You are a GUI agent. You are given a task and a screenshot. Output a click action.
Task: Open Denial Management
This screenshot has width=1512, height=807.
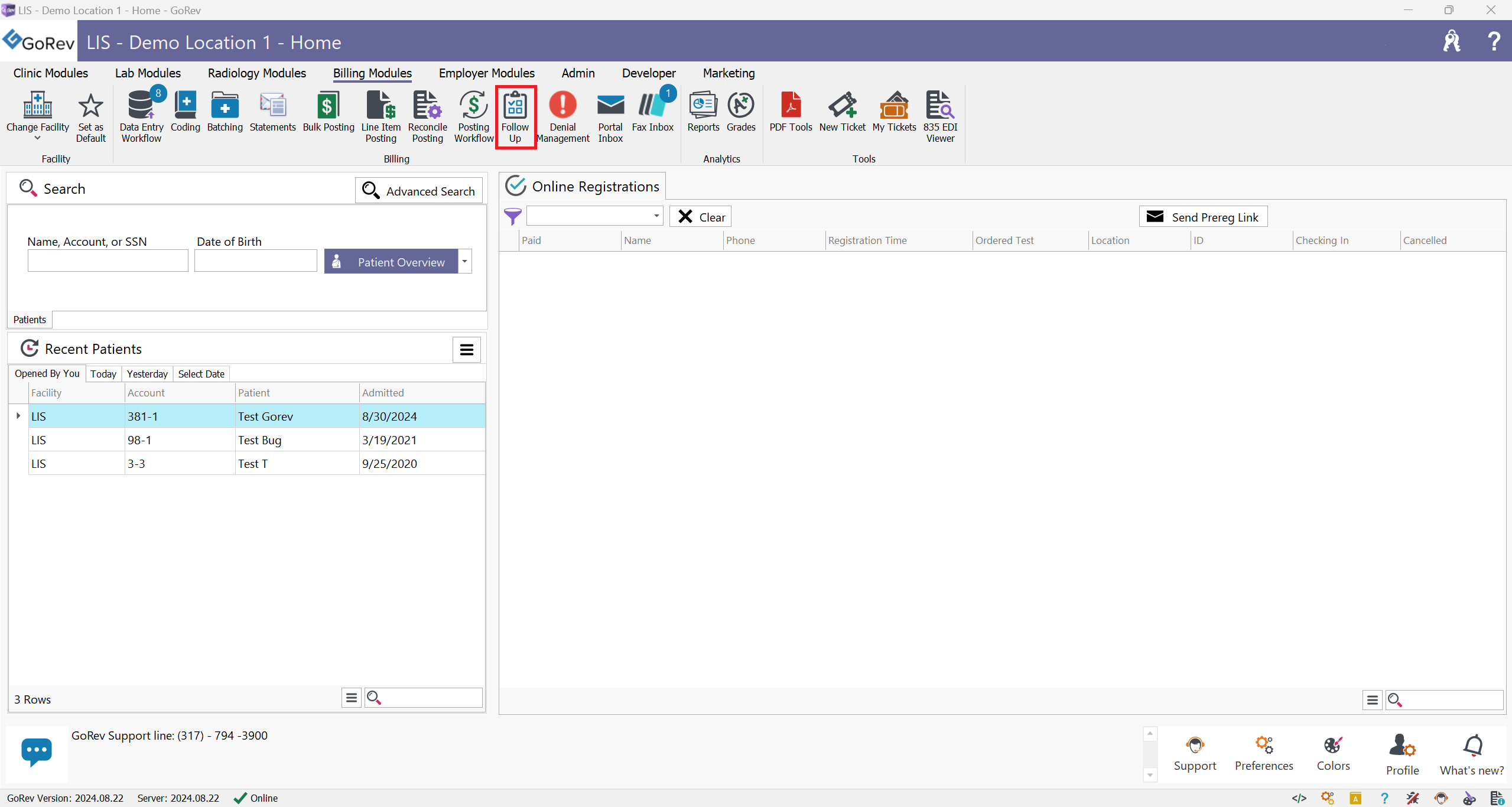[562, 116]
